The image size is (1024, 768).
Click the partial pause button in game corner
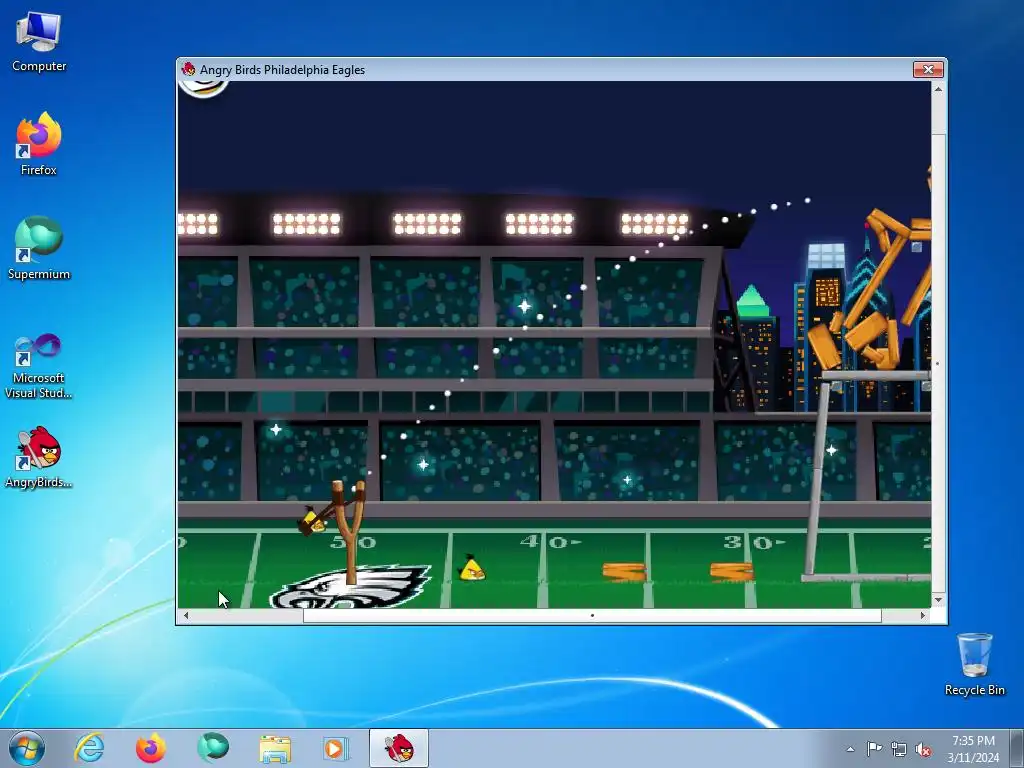[x=203, y=89]
